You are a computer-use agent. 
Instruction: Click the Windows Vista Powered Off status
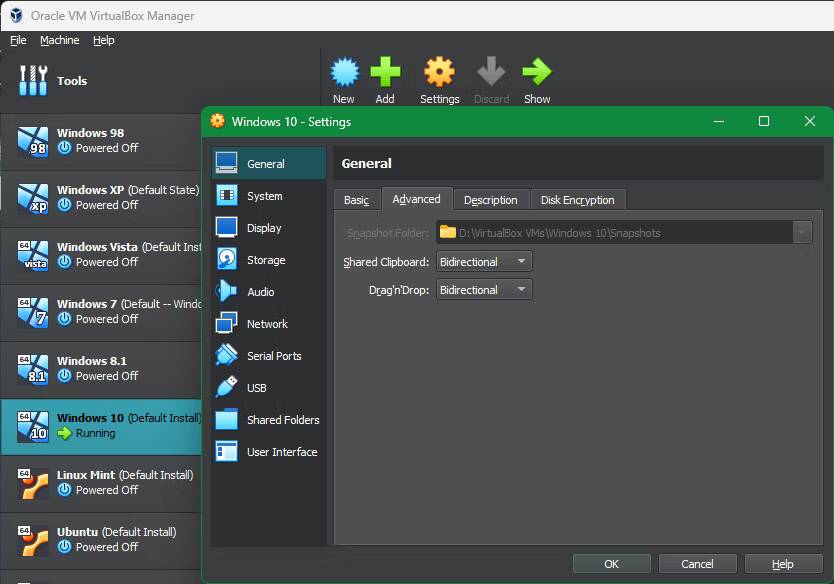click(x=106, y=262)
